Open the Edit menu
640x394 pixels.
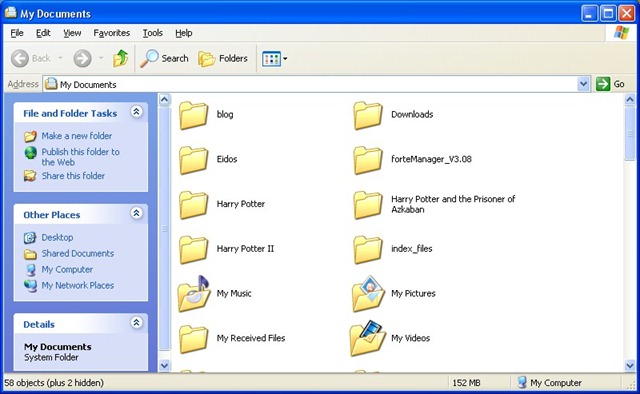pos(43,33)
